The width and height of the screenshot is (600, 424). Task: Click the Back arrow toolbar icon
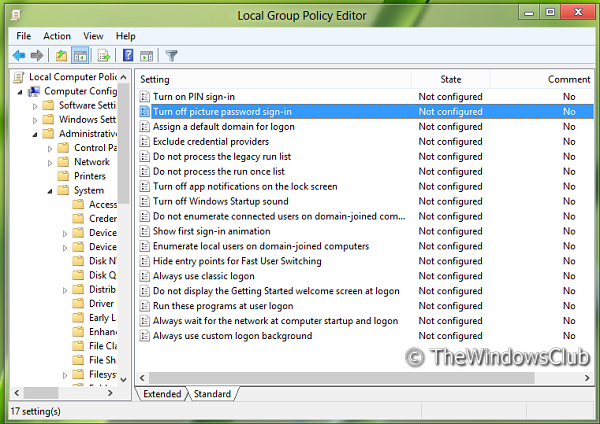19,56
